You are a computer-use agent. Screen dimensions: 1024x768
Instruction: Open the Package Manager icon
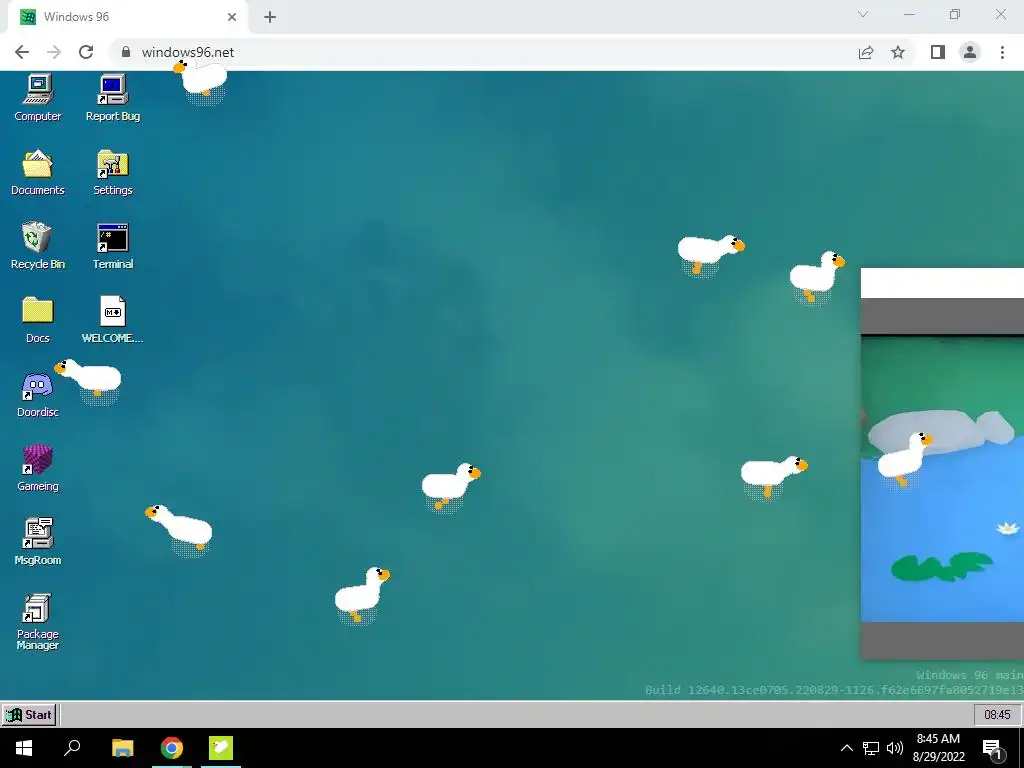pos(38,622)
